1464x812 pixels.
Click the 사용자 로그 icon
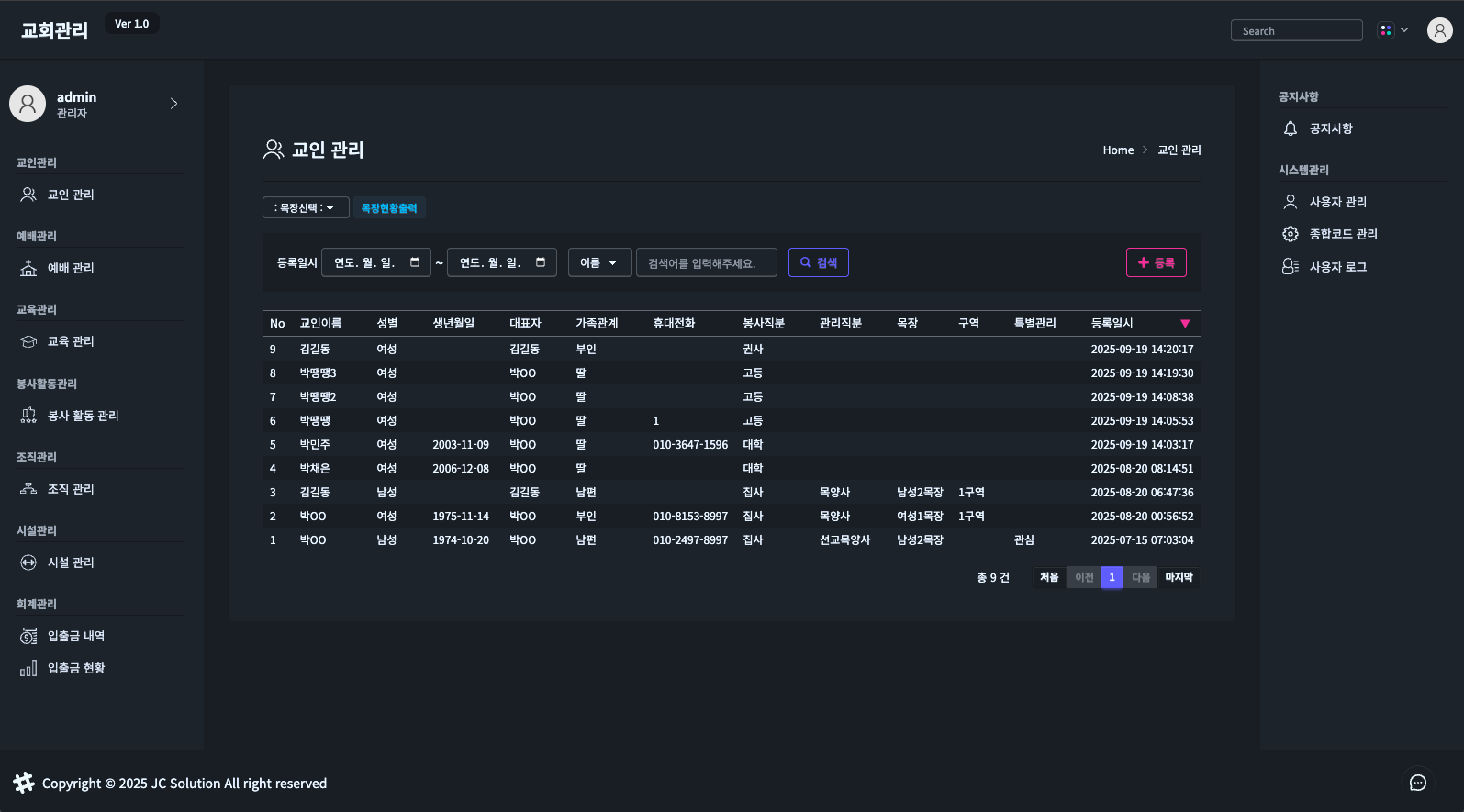[x=1291, y=267]
